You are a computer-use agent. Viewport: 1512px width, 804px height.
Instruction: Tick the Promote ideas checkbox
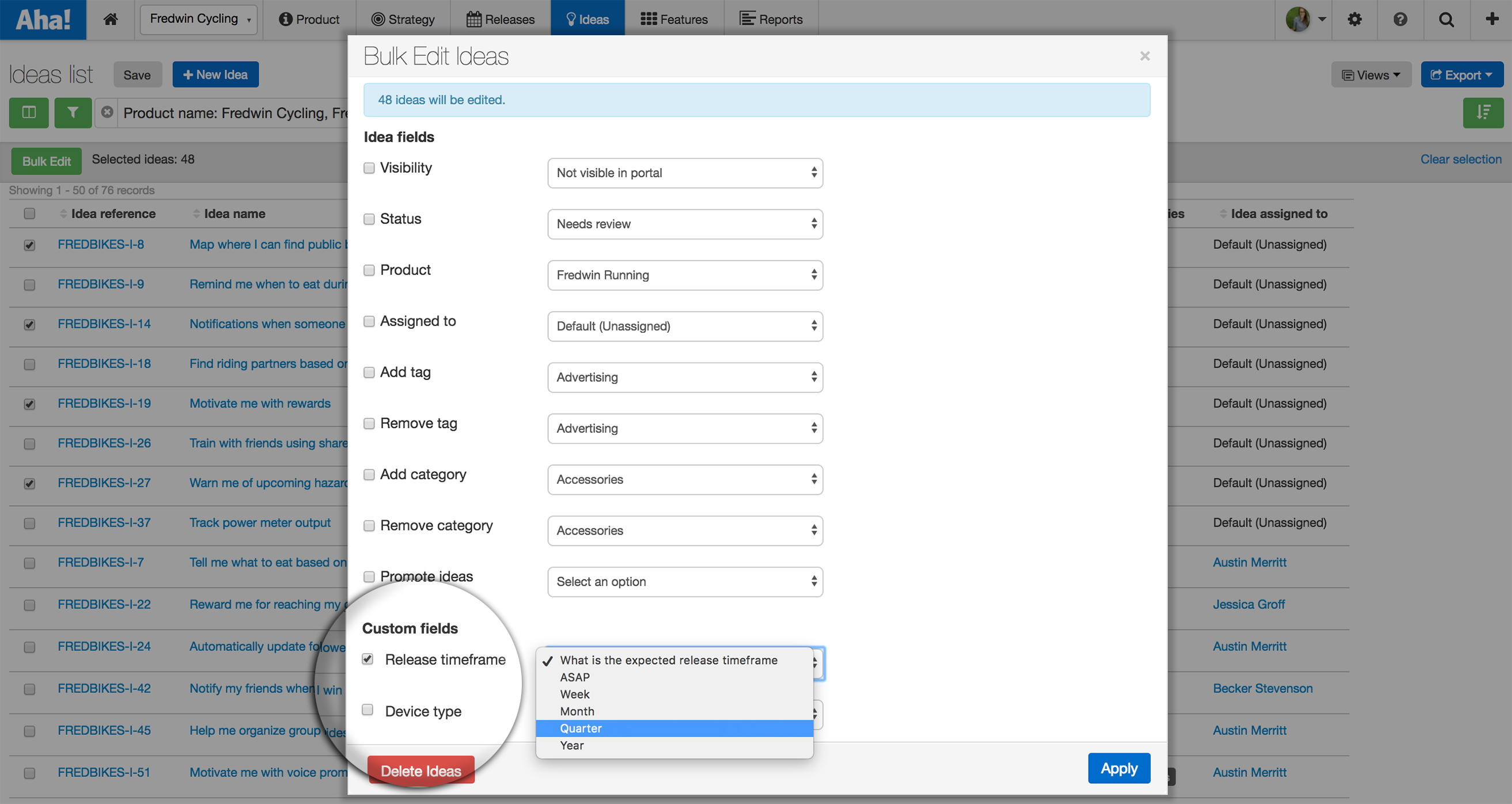tap(369, 577)
